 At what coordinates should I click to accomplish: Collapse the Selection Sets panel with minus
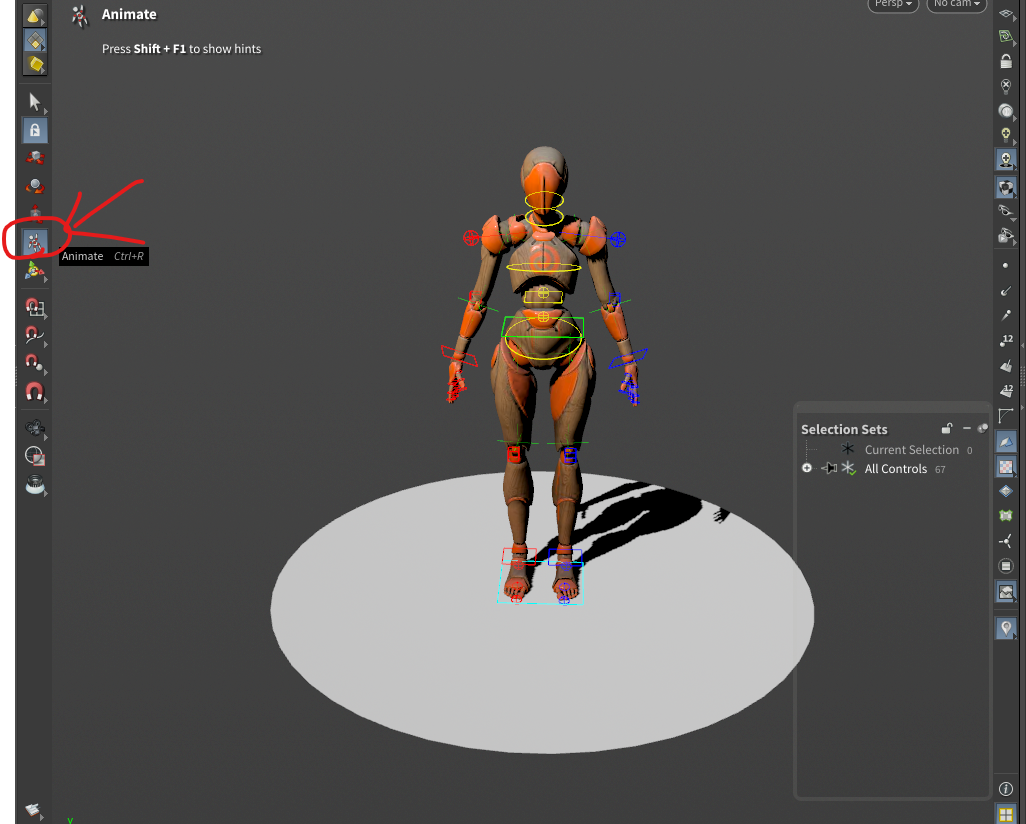(967, 429)
